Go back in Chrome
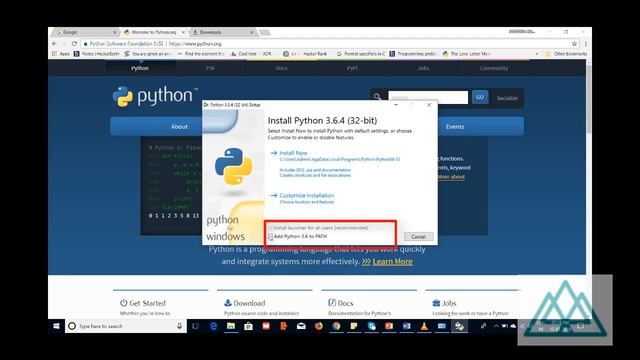The width and height of the screenshot is (640, 360). (55, 43)
